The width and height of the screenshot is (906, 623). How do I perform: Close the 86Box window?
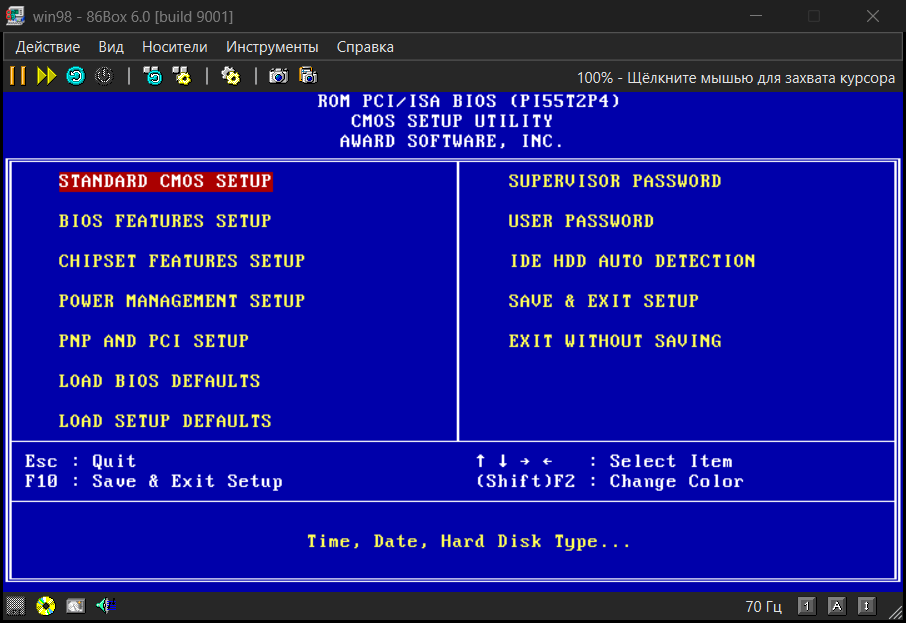click(x=872, y=16)
